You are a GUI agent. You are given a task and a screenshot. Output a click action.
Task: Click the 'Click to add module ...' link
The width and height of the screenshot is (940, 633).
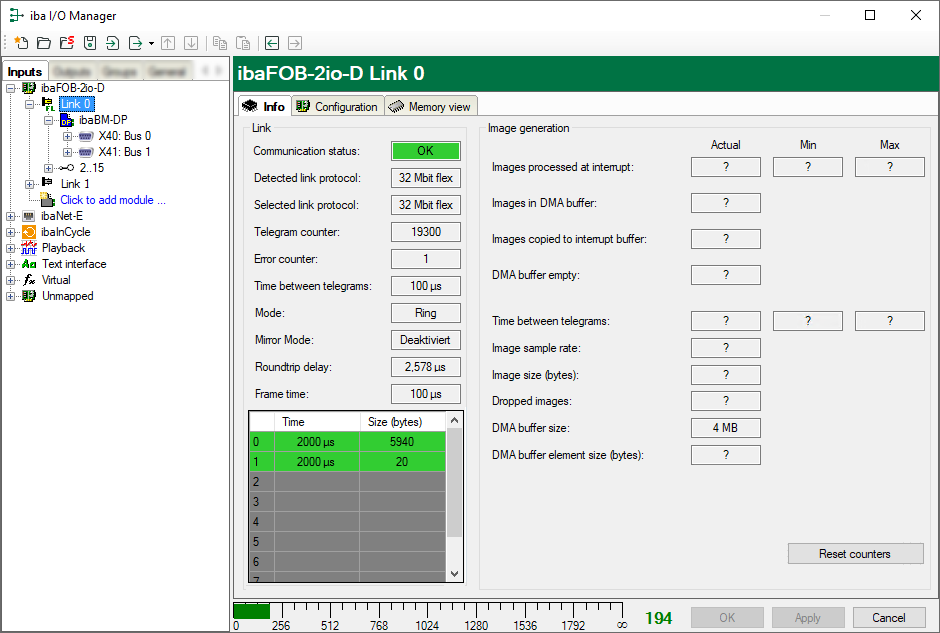(112, 200)
